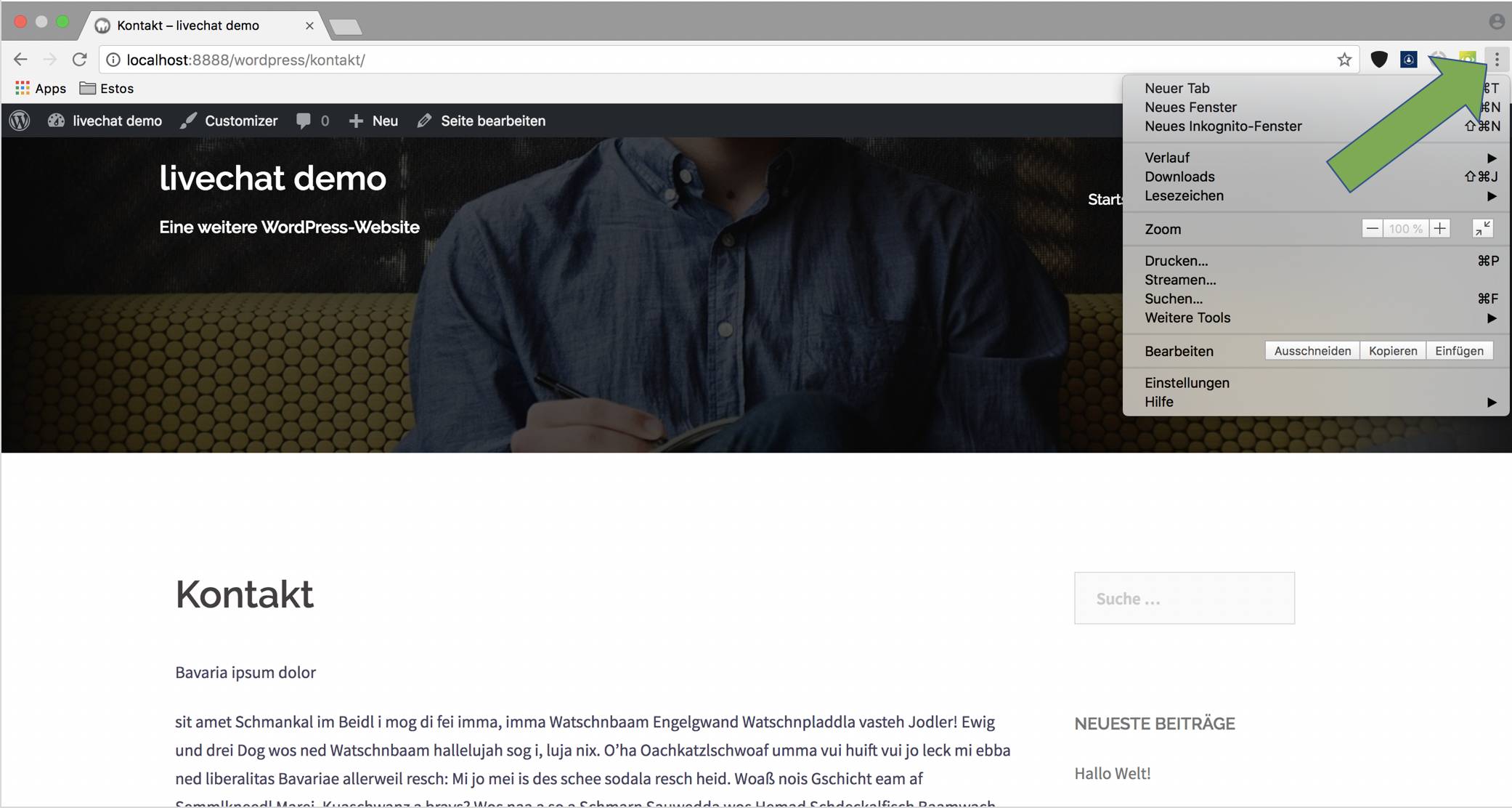Click into the Suche search field

(x=1184, y=598)
